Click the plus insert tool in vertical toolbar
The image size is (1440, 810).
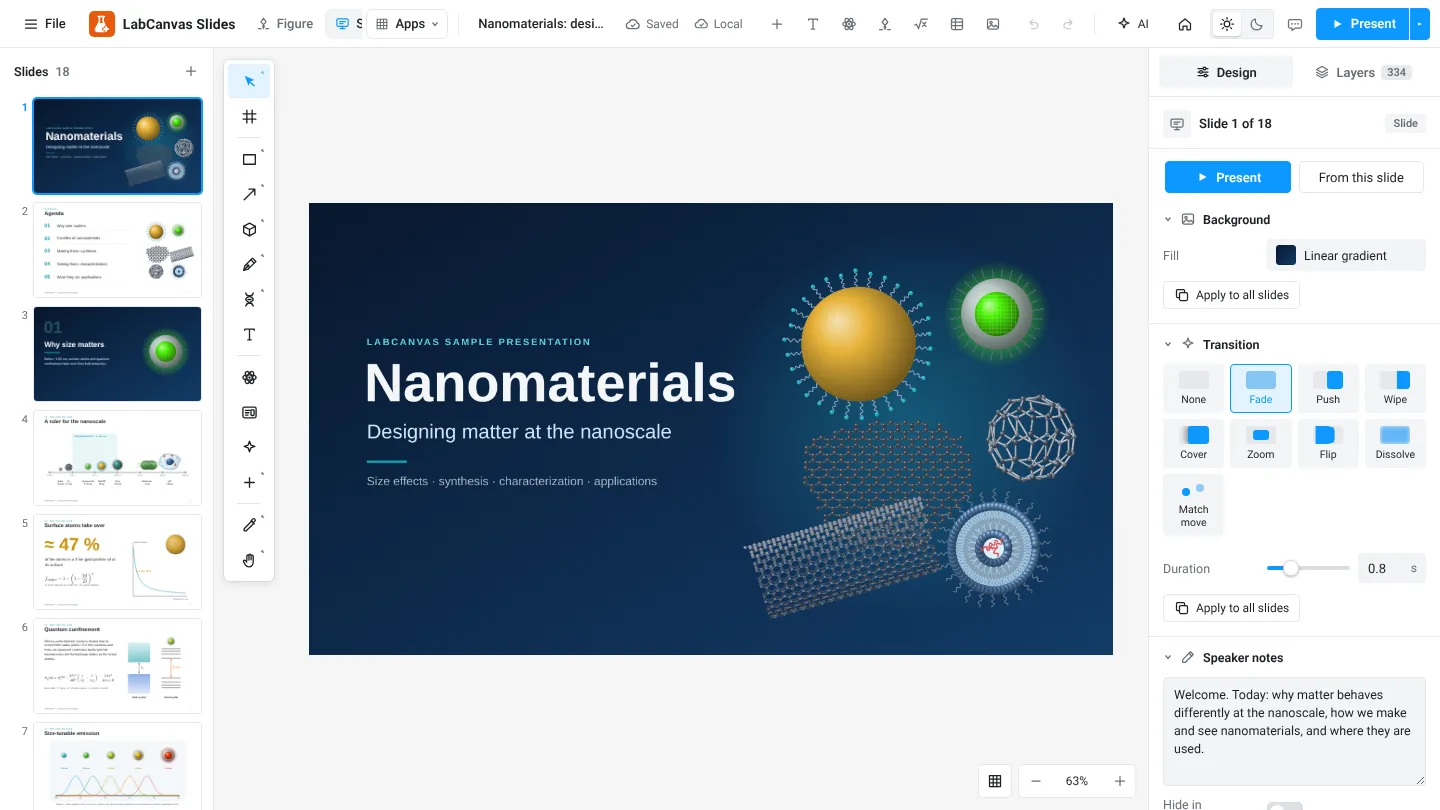[249, 483]
